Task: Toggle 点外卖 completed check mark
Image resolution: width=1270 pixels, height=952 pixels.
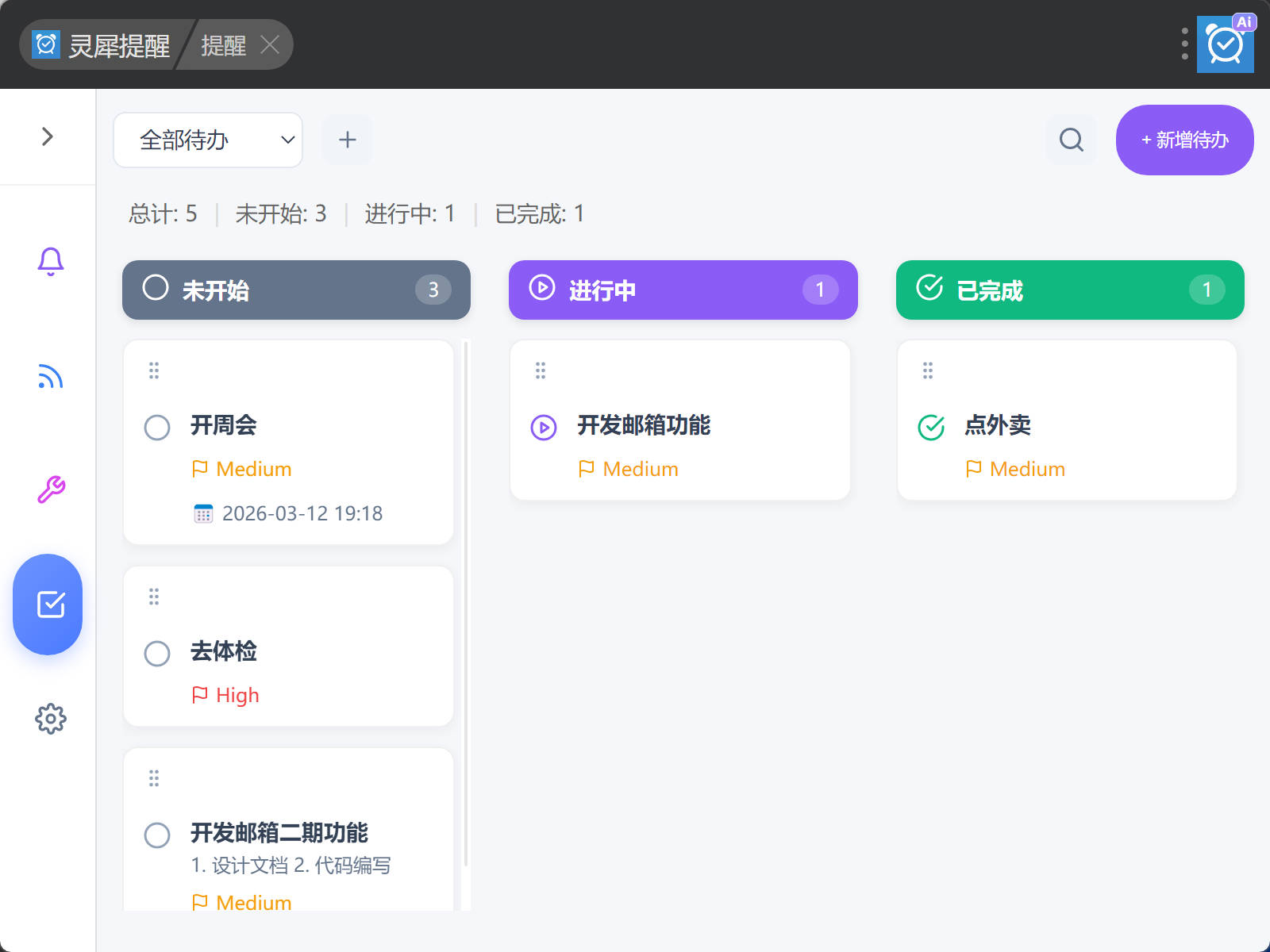Action: (x=930, y=428)
